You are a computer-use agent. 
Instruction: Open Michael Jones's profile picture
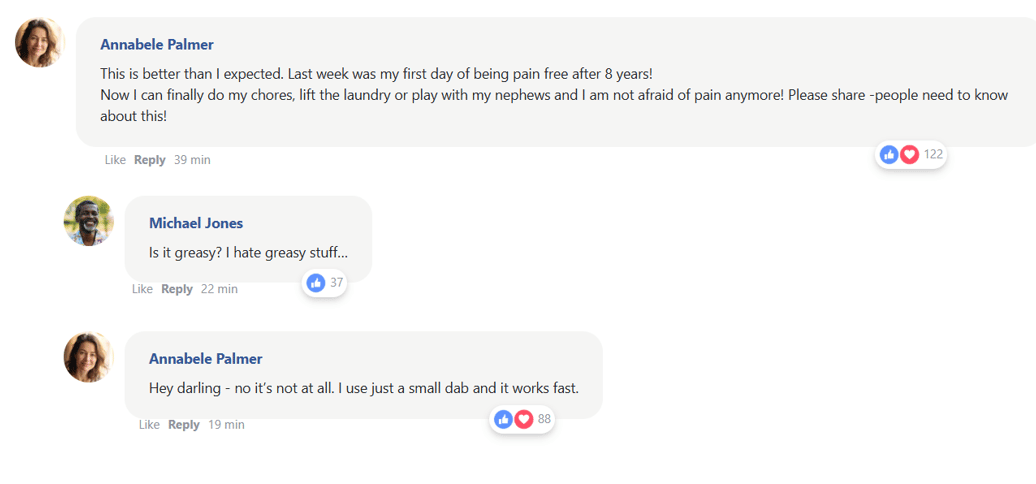88,221
